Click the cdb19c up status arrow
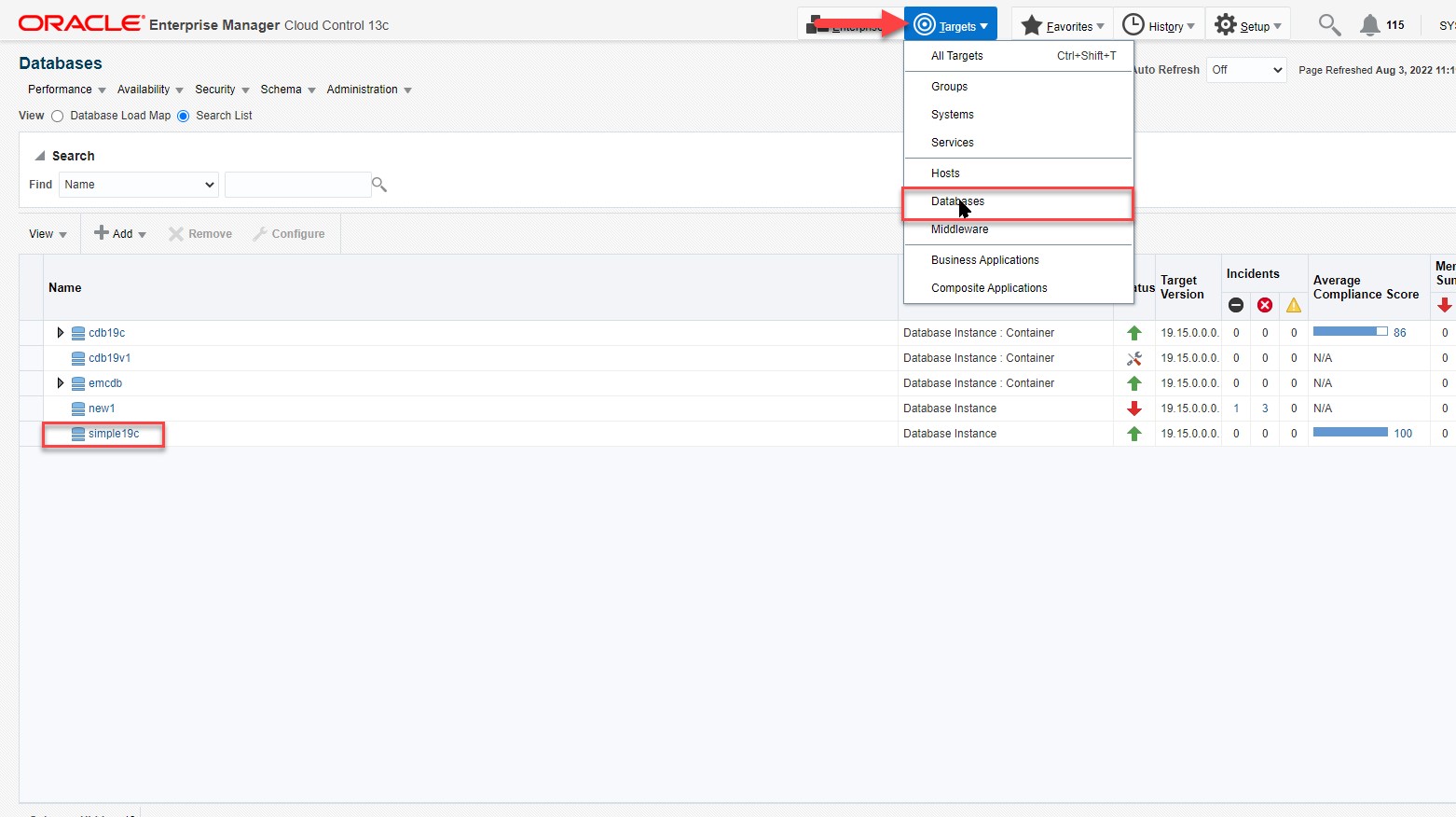This screenshot has height=817, width=1456. (x=1134, y=333)
